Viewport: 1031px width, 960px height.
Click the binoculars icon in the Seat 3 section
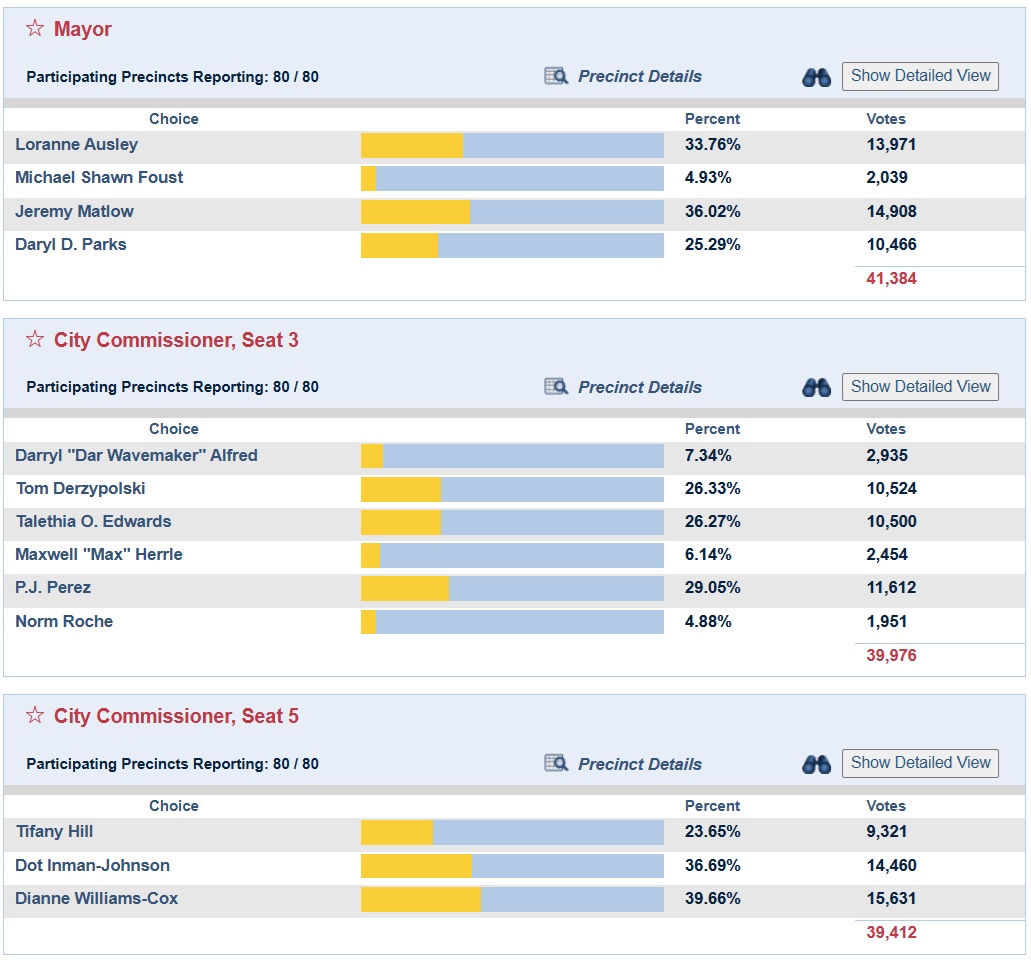coord(817,388)
